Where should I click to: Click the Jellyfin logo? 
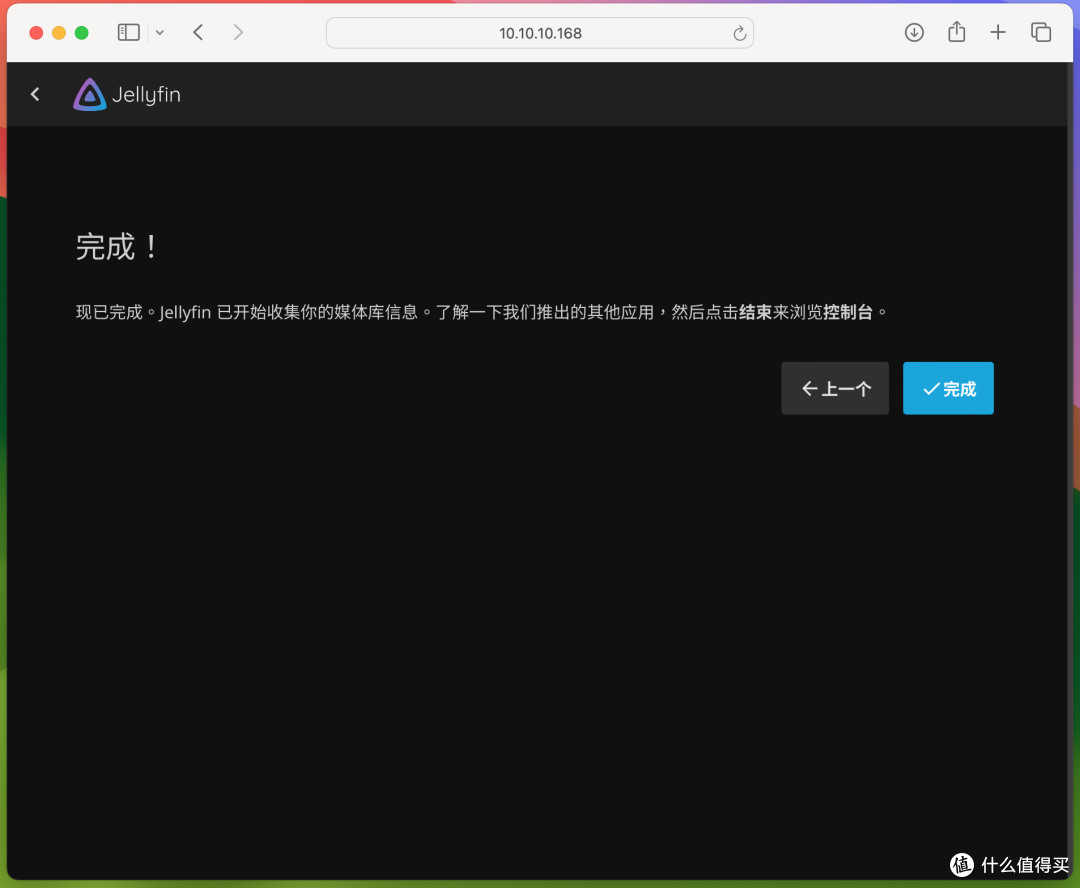coord(127,94)
